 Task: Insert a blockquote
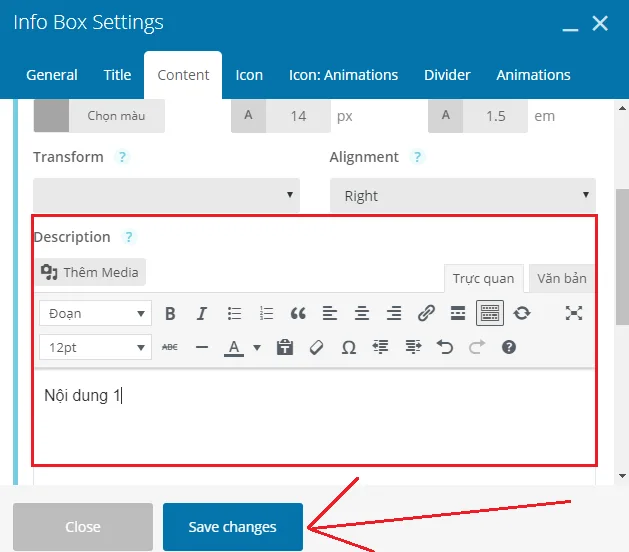click(x=298, y=313)
